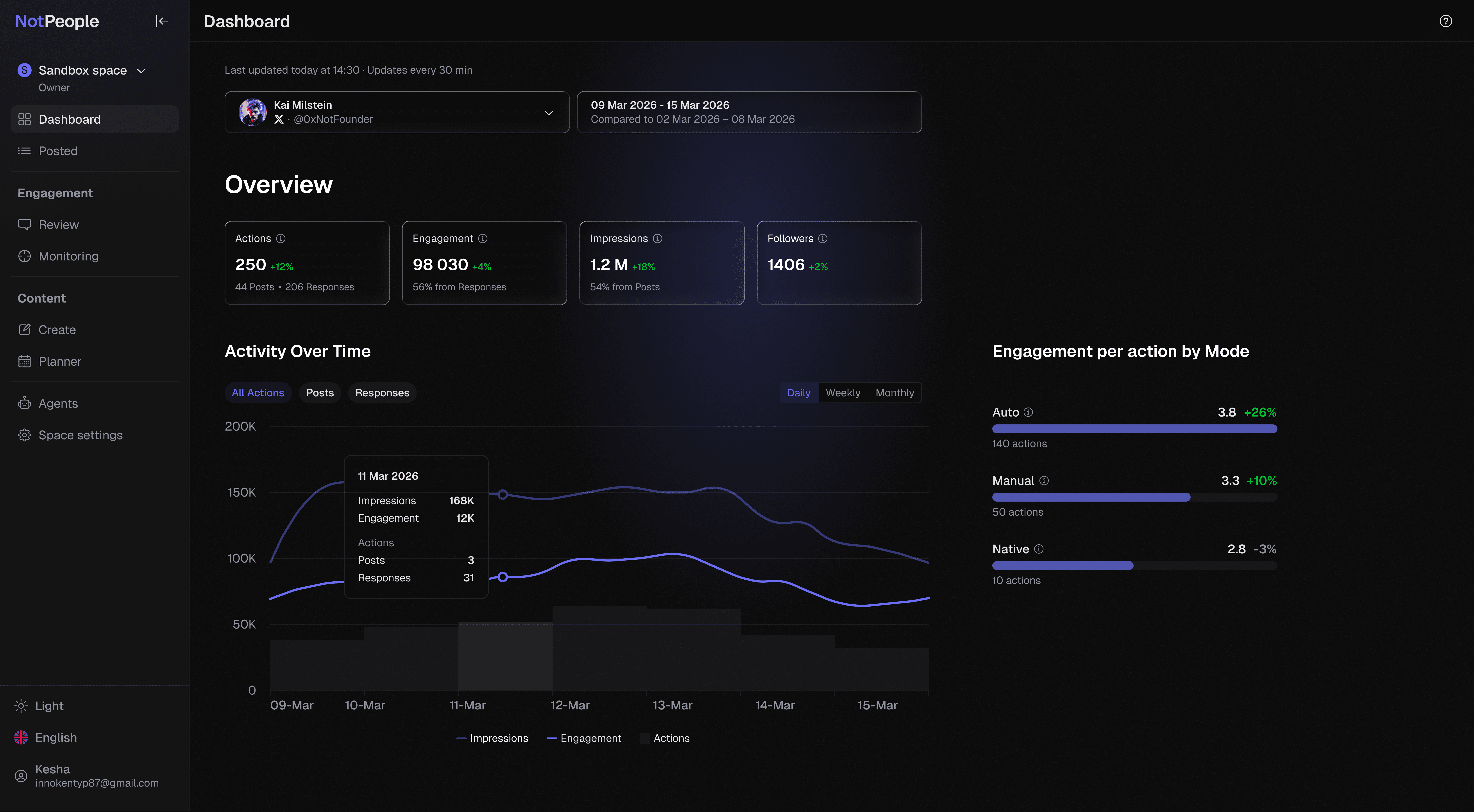Click info icon beside Impressions metric
Image resolution: width=1474 pixels, height=812 pixels.
coord(657,239)
